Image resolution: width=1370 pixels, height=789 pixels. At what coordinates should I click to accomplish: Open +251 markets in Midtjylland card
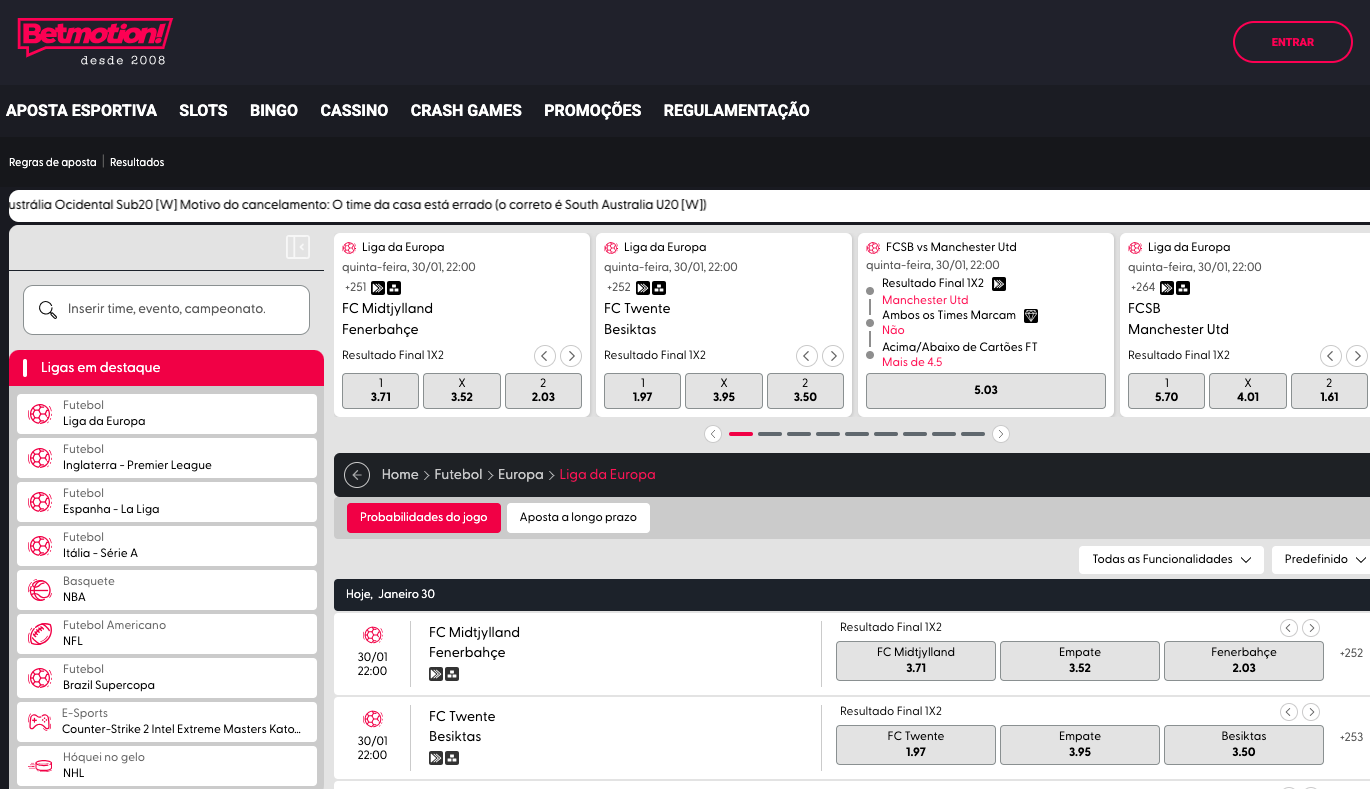point(355,288)
